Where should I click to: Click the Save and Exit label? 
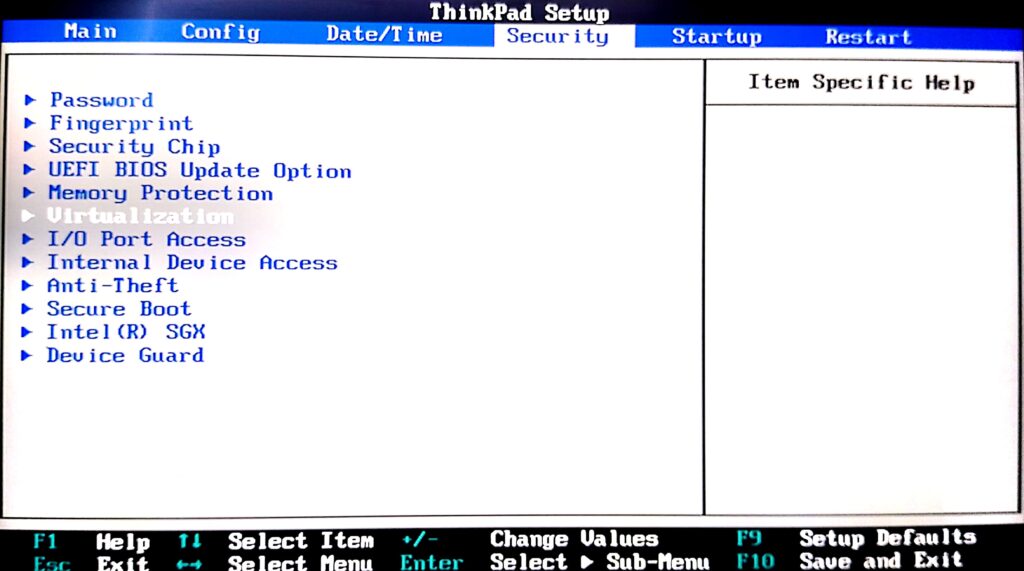(x=880, y=560)
